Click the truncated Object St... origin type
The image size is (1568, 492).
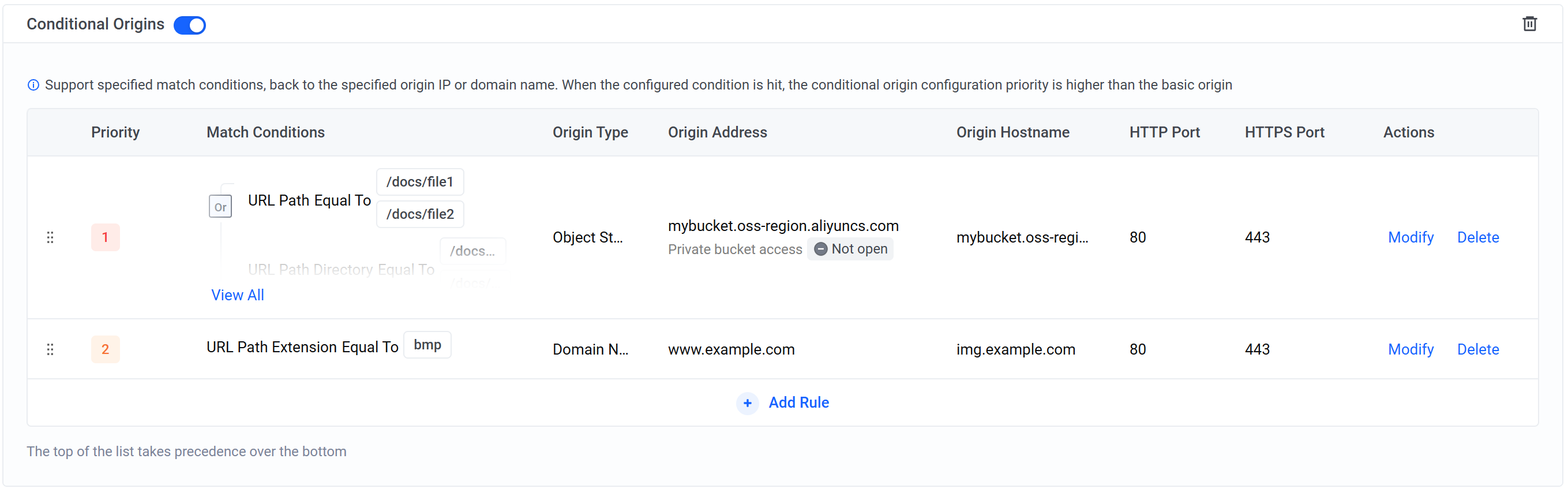[587, 237]
